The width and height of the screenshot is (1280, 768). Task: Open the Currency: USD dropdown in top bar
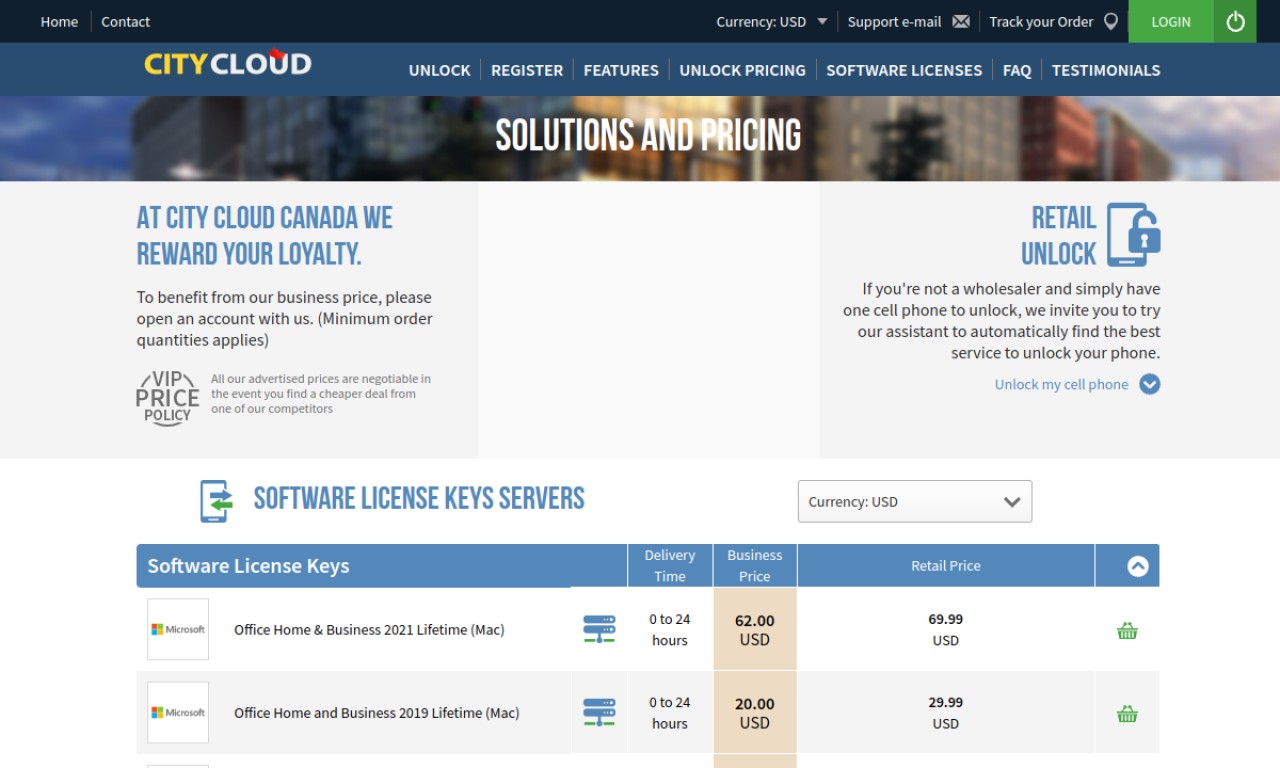click(x=771, y=21)
